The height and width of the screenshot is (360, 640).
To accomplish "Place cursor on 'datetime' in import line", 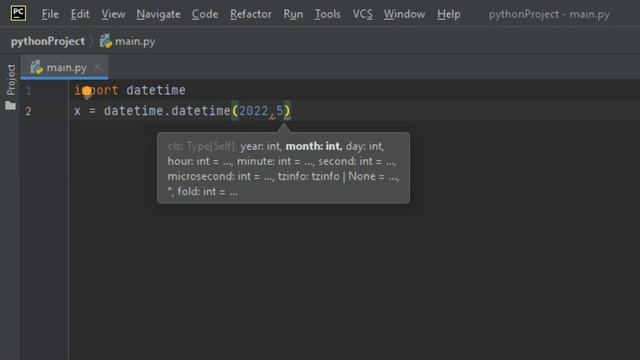I will [x=156, y=90].
